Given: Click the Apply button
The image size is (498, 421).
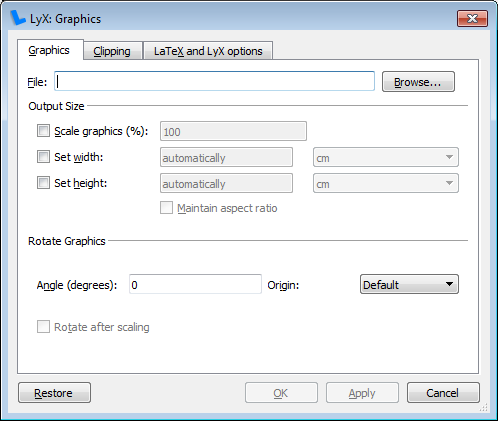Looking at the screenshot, I should (x=362, y=393).
